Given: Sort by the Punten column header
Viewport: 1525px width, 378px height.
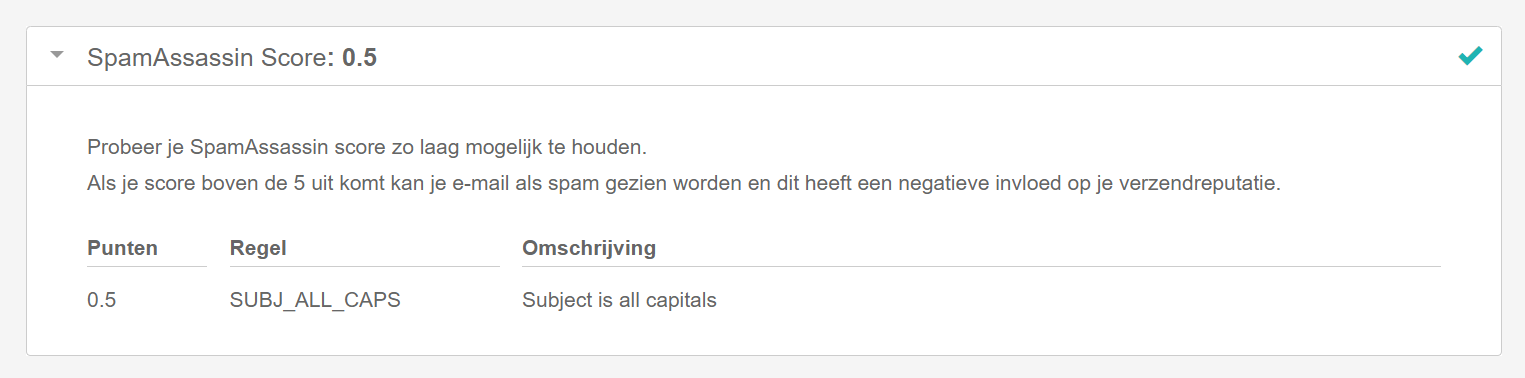Looking at the screenshot, I should pyautogui.click(x=123, y=248).
